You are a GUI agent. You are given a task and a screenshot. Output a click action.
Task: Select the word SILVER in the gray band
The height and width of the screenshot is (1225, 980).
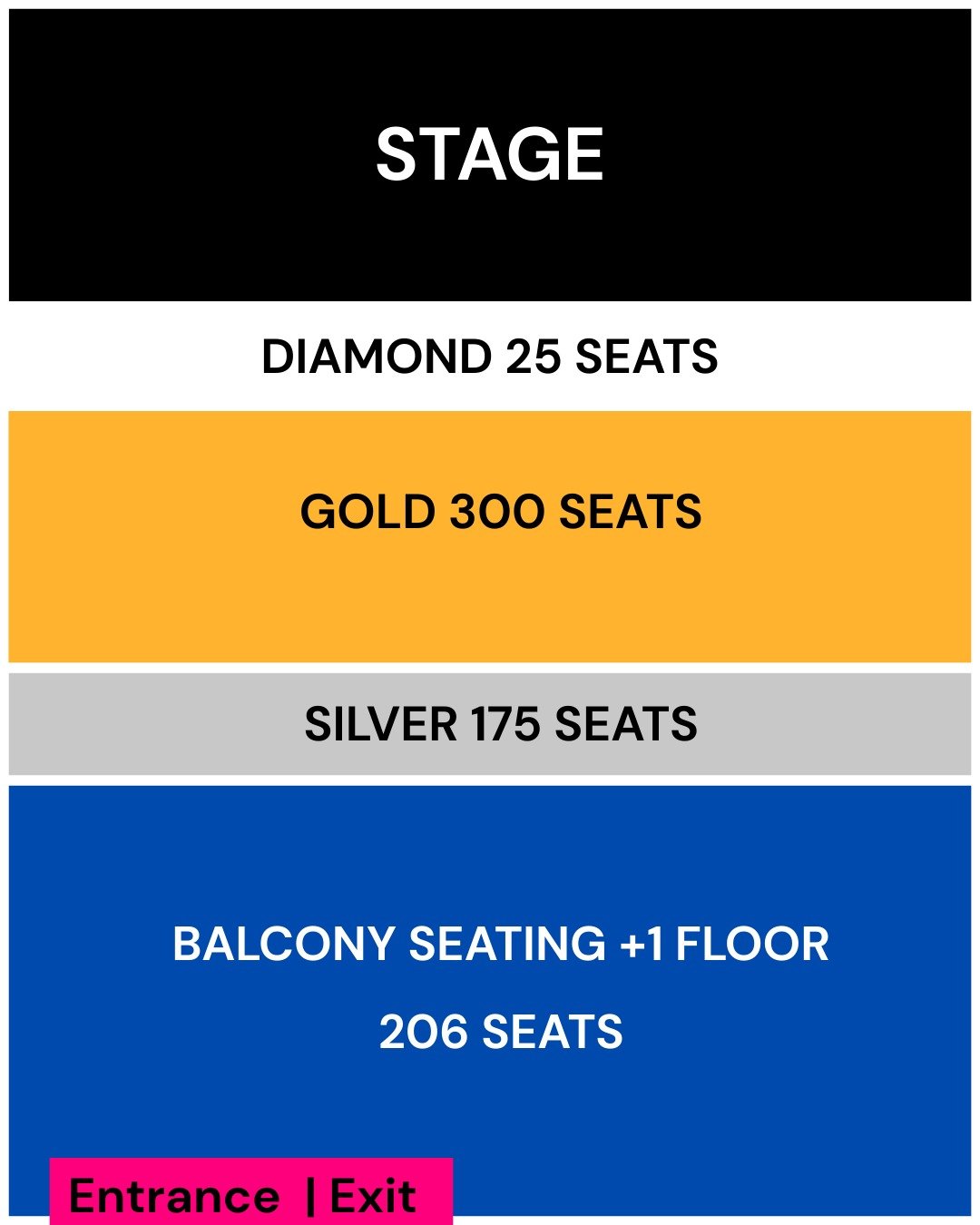point(381,724)
